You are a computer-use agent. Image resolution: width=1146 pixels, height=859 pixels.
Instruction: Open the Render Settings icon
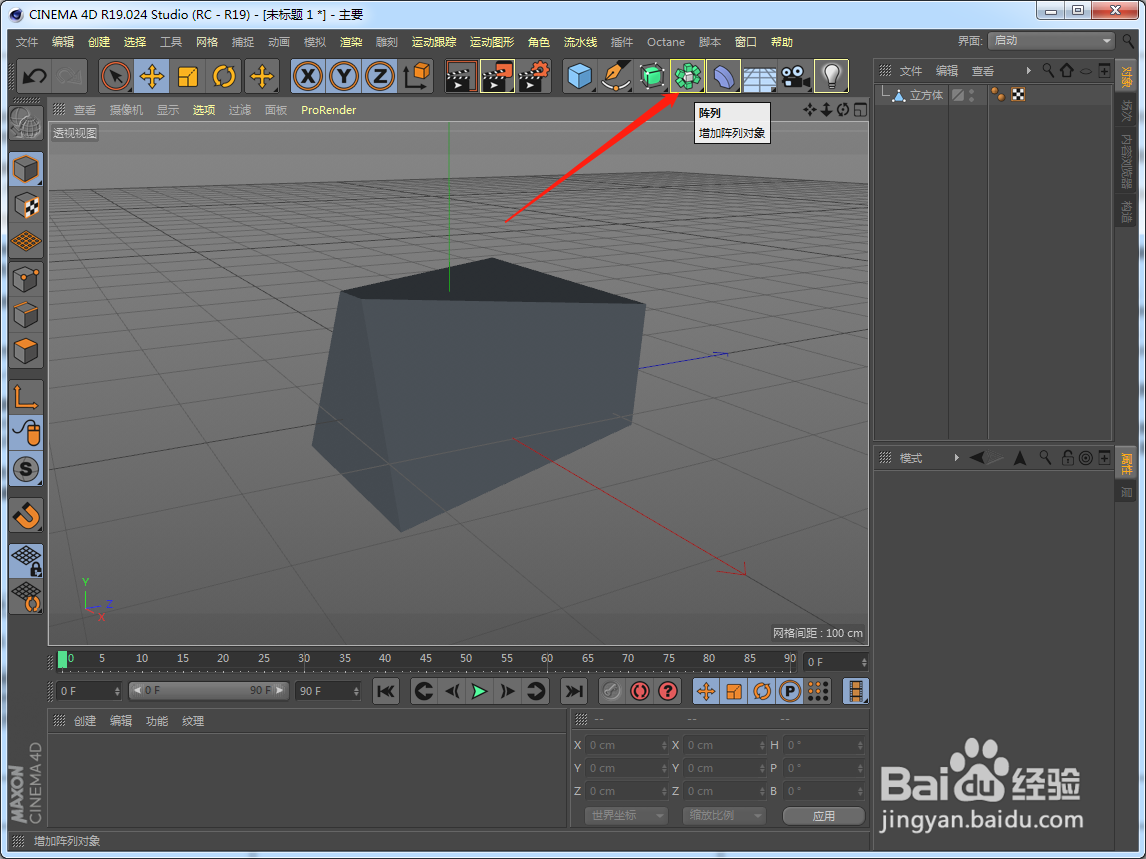coord(534,76)
